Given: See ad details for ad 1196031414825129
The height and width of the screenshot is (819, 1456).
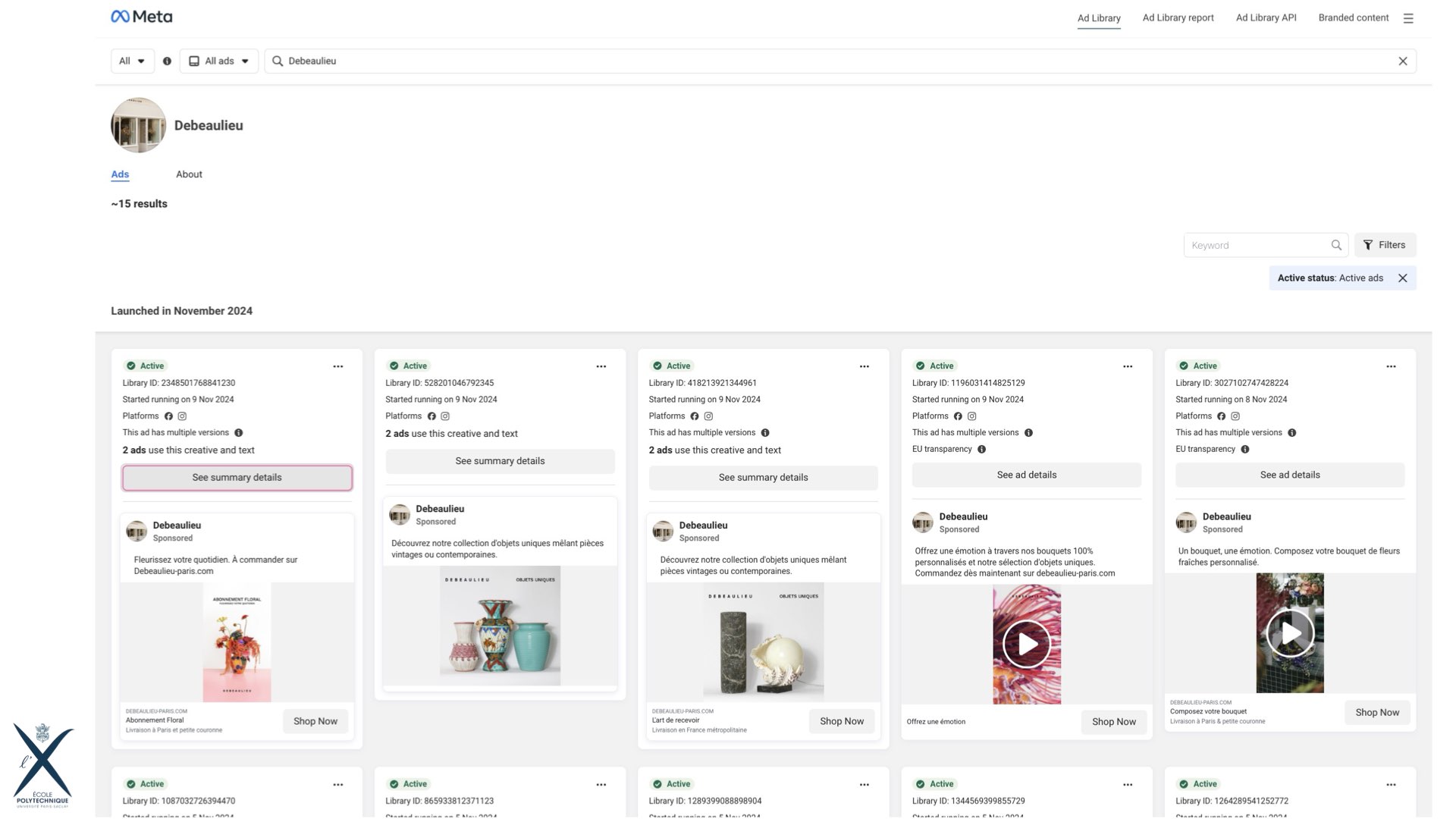Looking at the screenshot, I should [x=1026, y=475].
